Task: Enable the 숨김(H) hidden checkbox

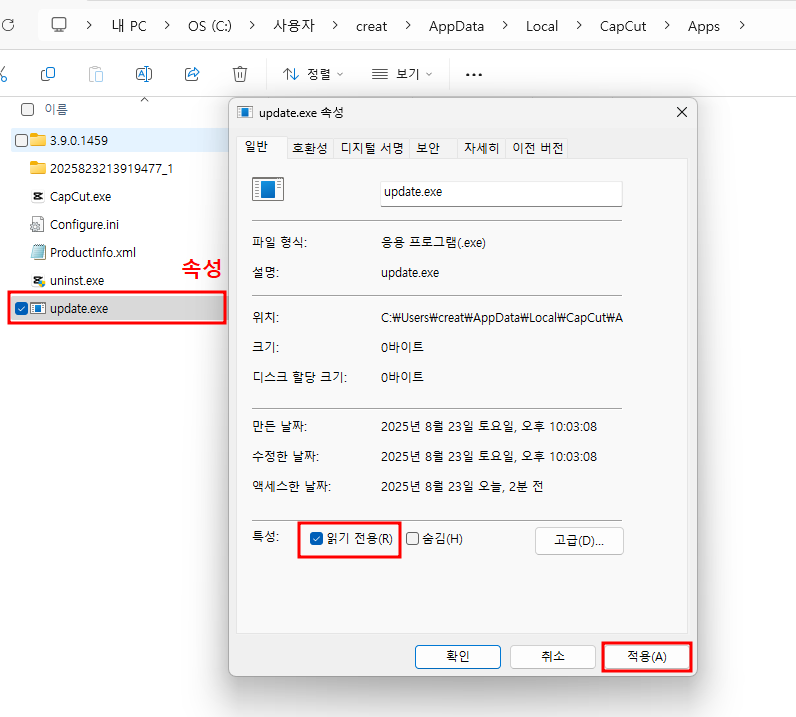Action: pos(413,538)
